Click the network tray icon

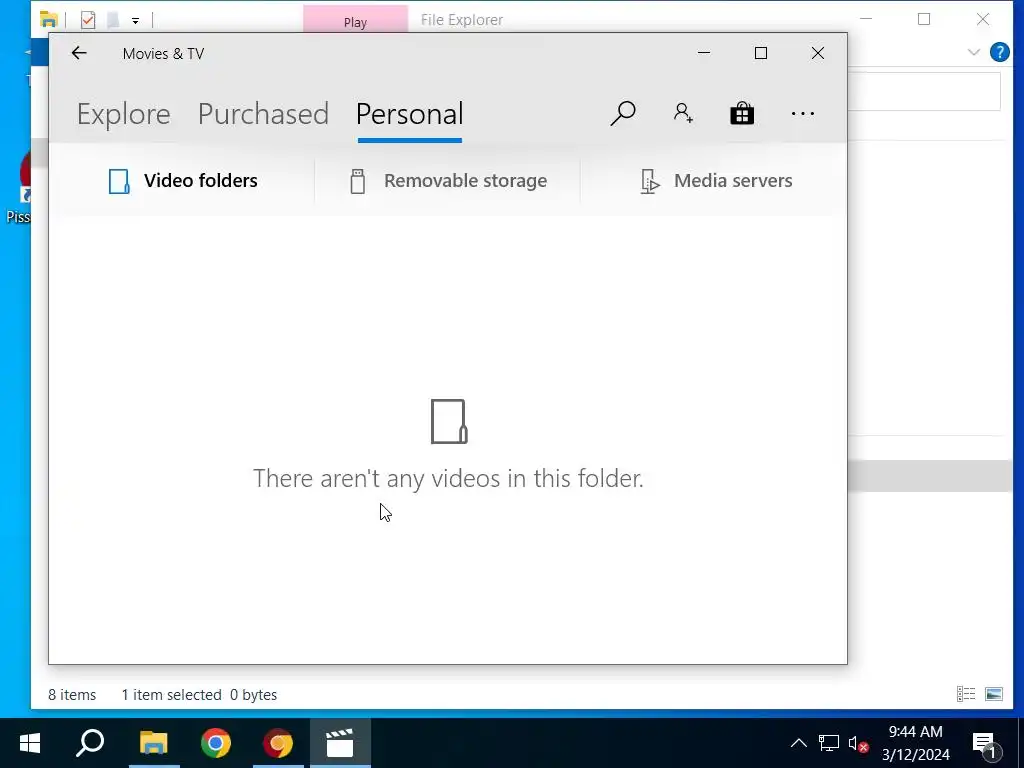point(829,743)
